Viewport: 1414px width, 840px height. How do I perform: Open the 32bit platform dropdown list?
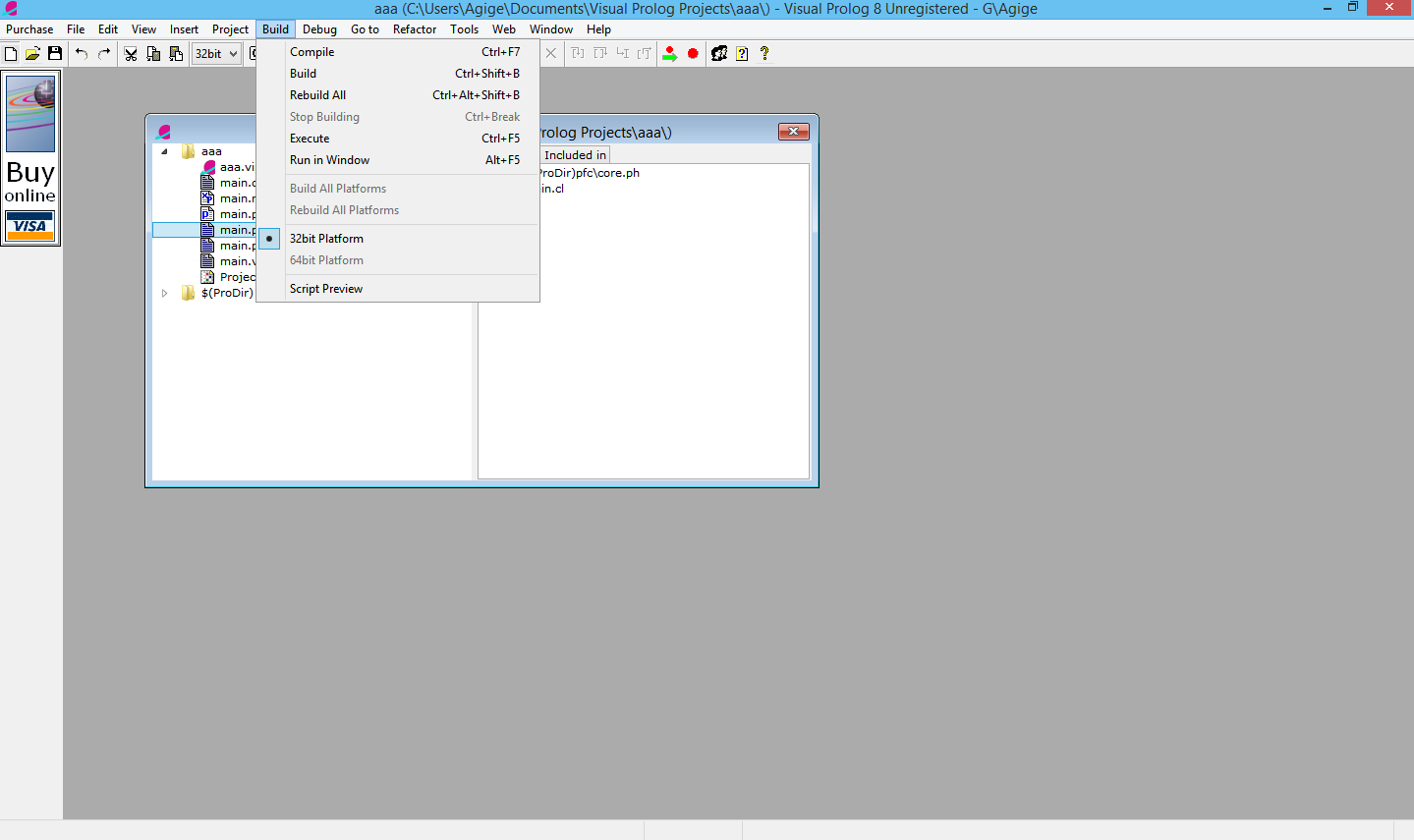coord(232,53)
